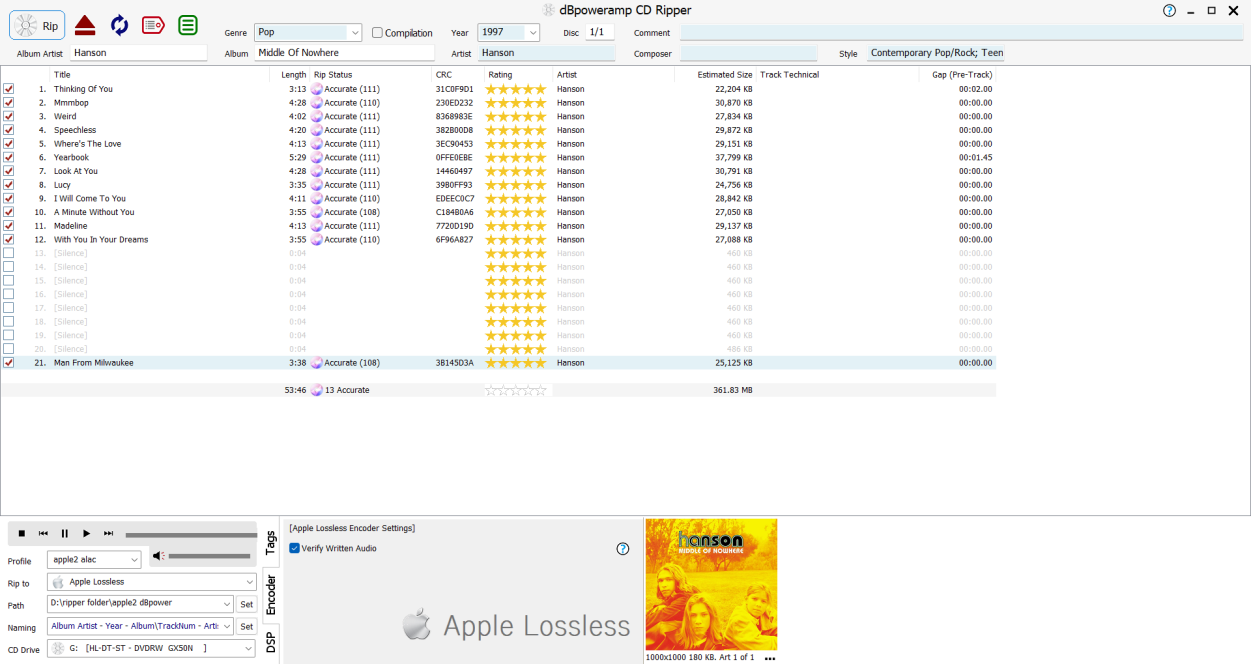1251x664 pixels.
Task: Open album art options via the three dots
Action: tap(769, 658)
